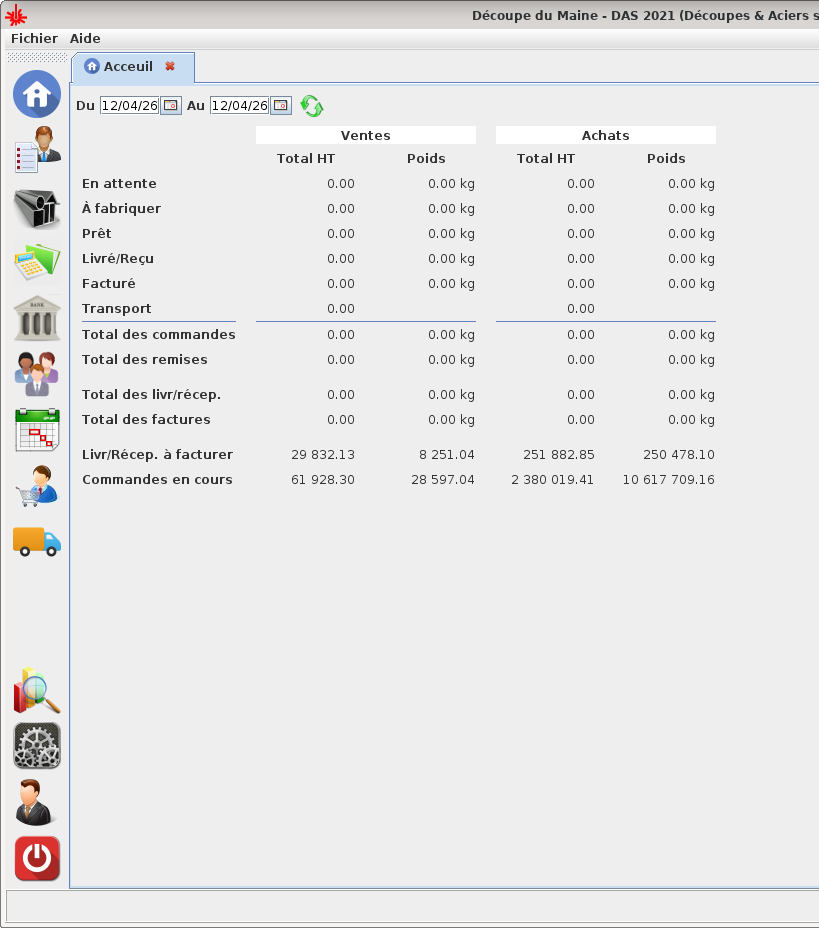The width and height of the screenshot is (819, 928).
Task: Click the red power quit button
Action: point(37,859)
